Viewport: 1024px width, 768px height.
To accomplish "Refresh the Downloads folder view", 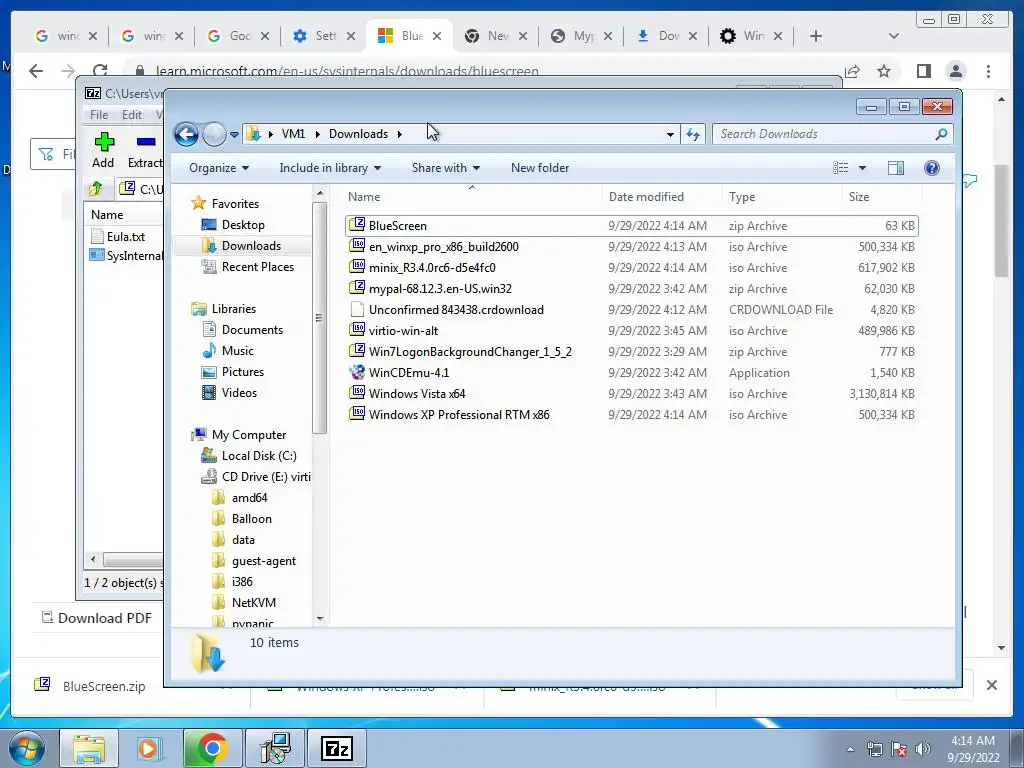I will pyautogui.click(x=693, y=135).
